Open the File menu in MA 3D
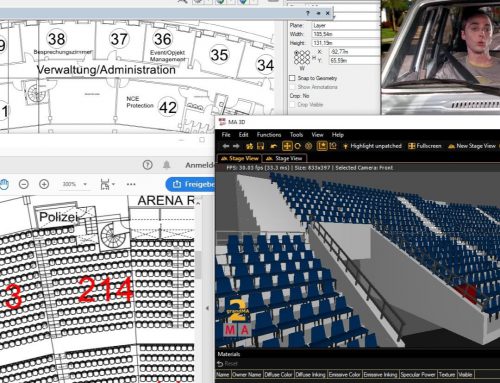 click(x=226, y=135)
